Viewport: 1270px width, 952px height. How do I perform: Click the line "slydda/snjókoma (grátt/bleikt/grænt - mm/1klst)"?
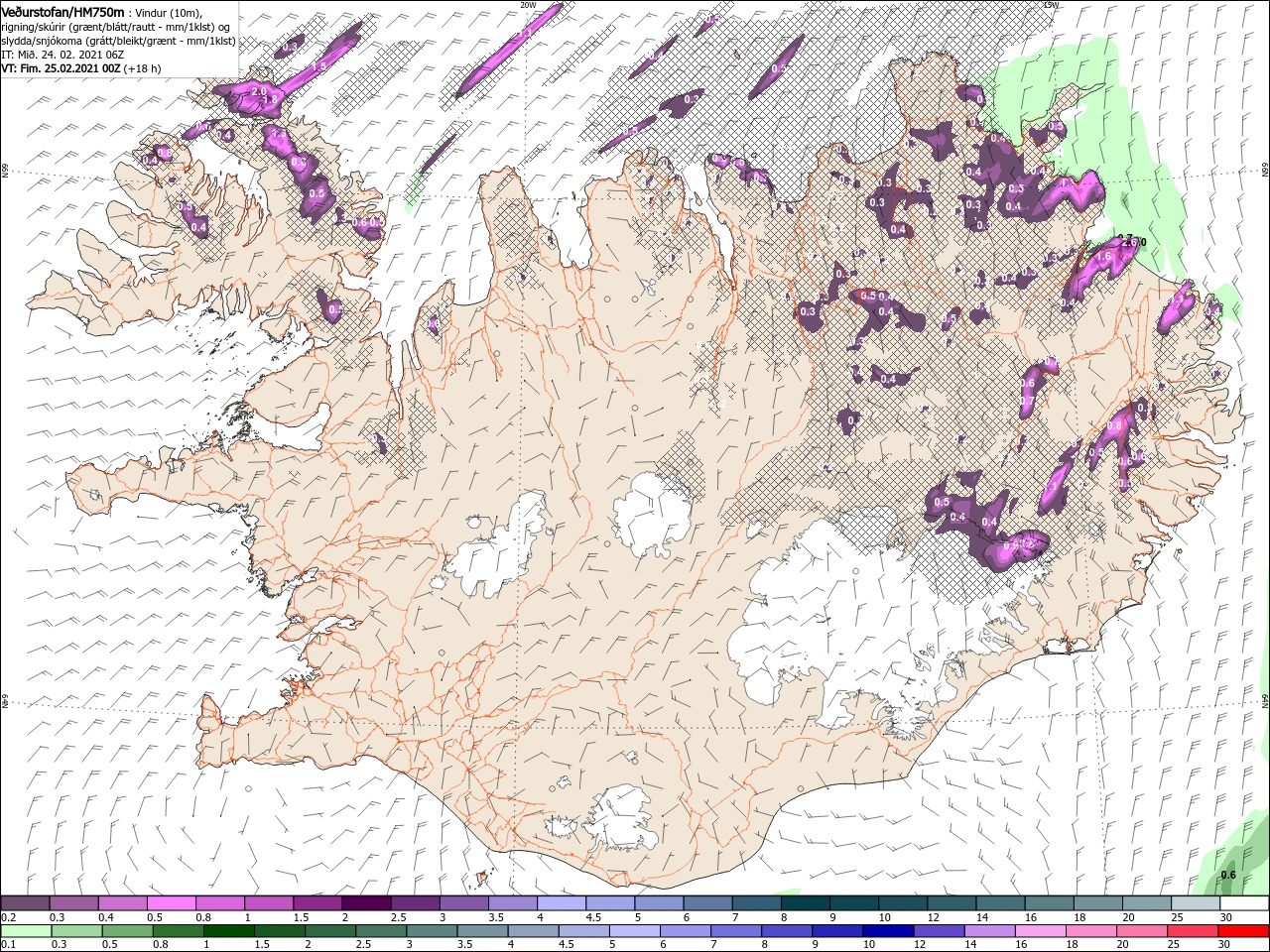coord(117,41)
